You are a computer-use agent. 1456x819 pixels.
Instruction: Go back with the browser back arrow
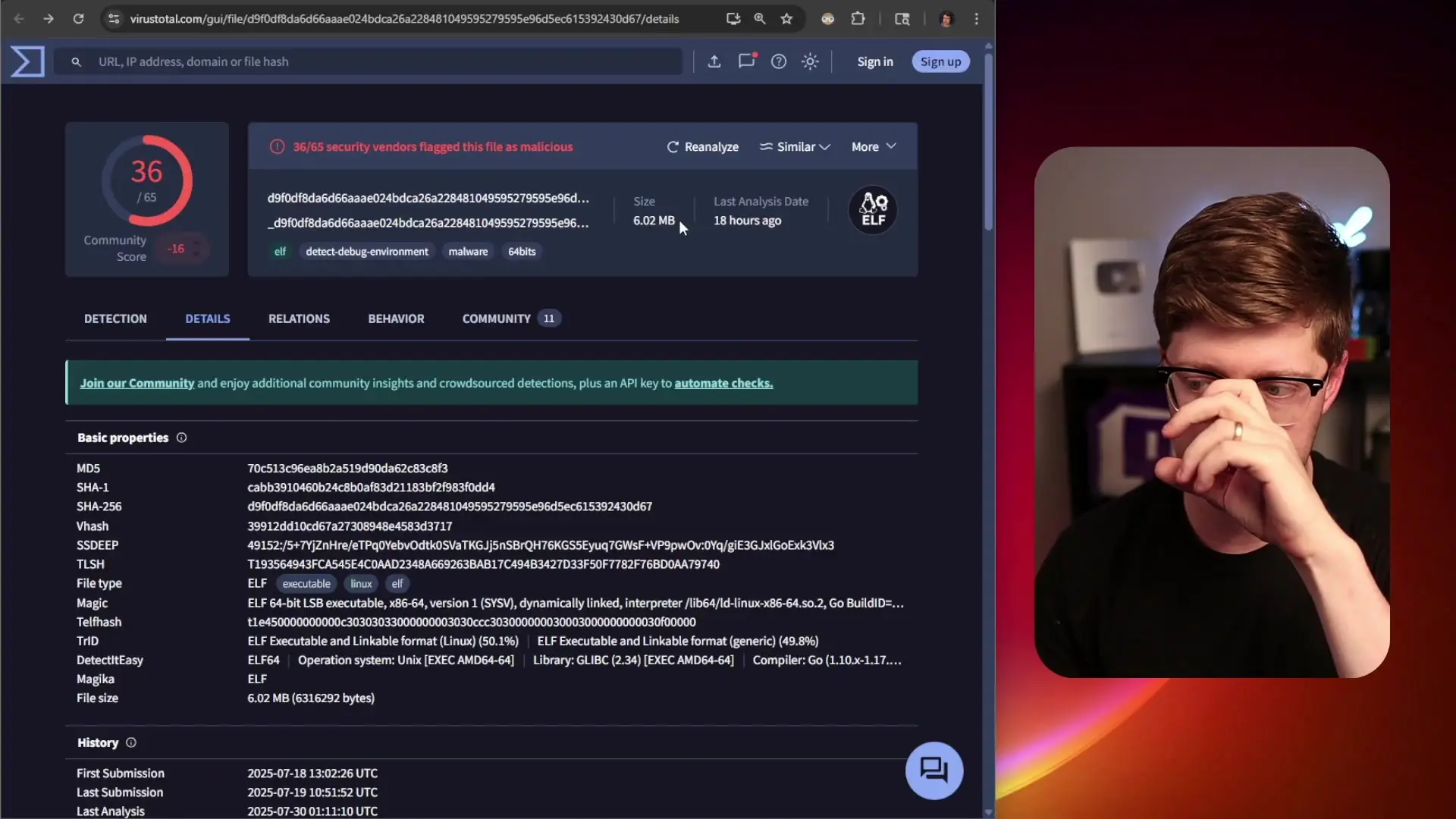point(20,19)
